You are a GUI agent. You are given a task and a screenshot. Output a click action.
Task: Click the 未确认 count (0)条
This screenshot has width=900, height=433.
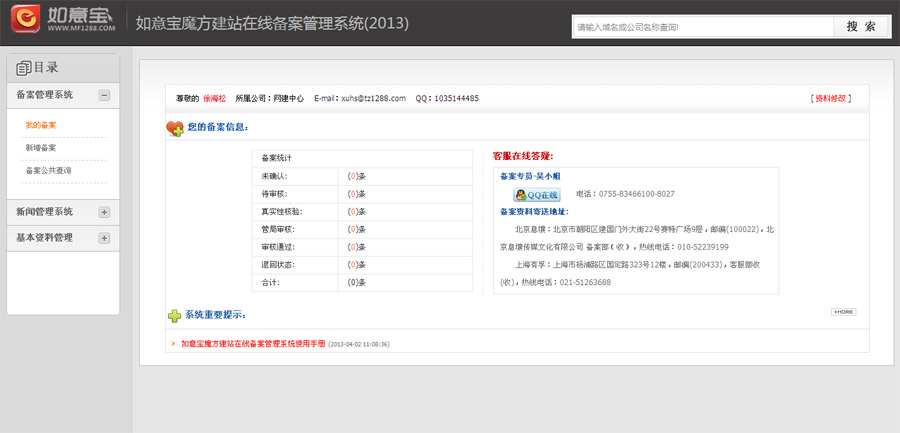coord(356,176)
